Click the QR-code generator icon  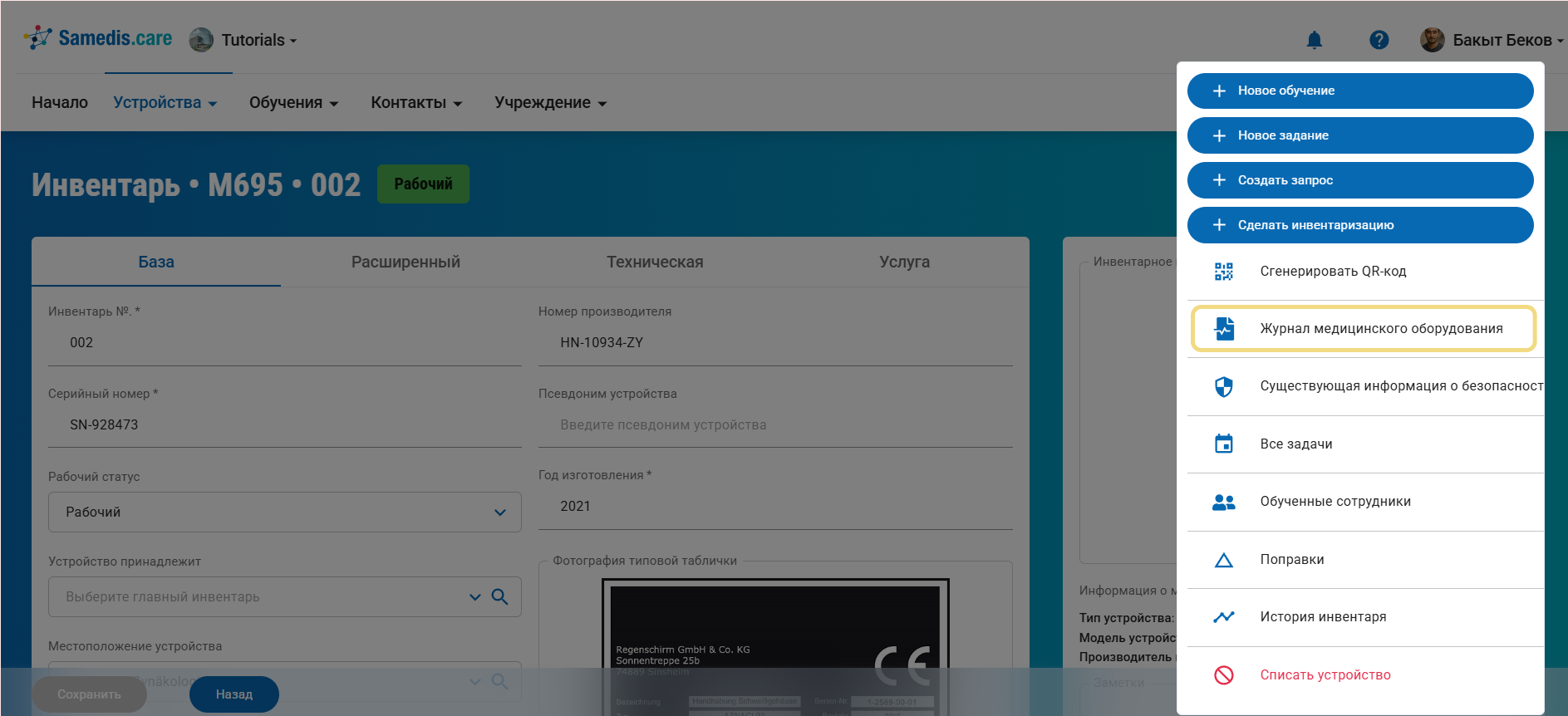point(1223,272)
